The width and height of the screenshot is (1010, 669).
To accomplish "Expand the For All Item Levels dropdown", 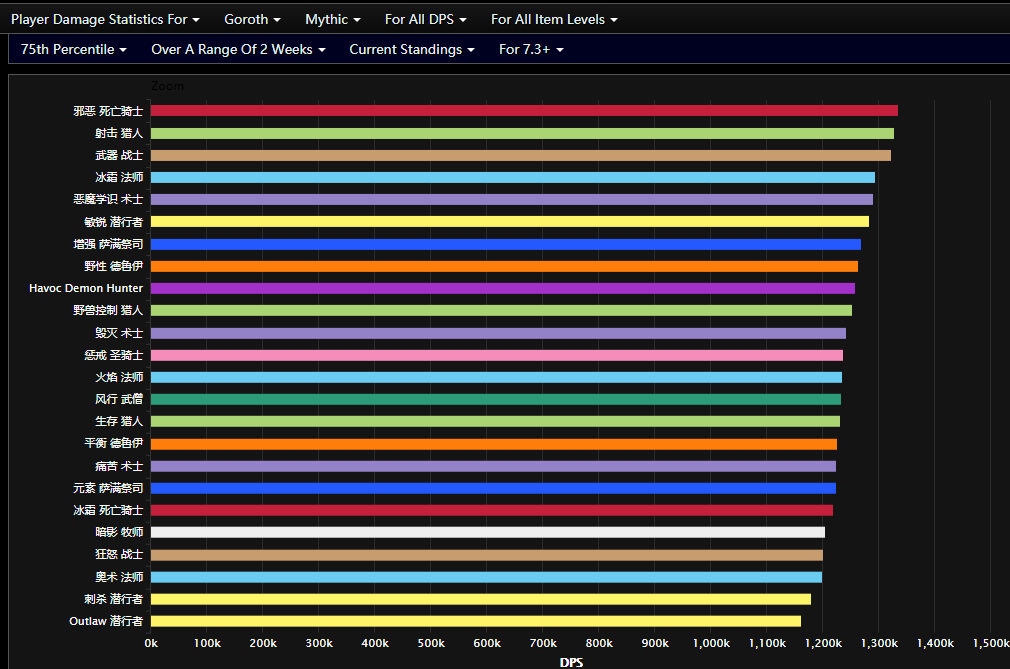I will (x=554, y=19).
